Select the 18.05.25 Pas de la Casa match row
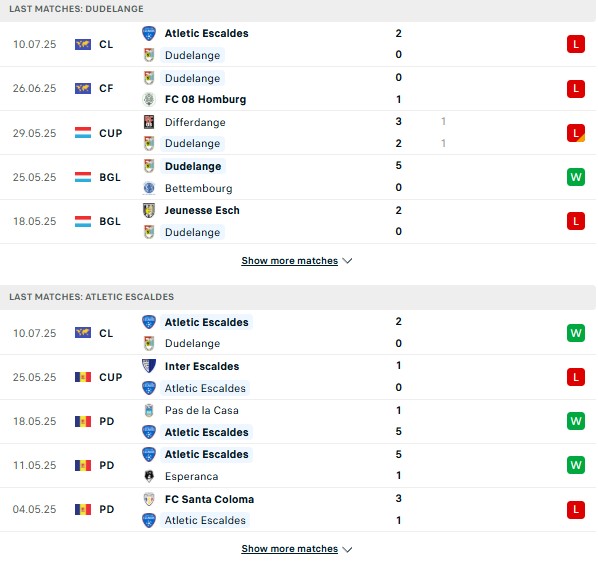 [298, 421]
